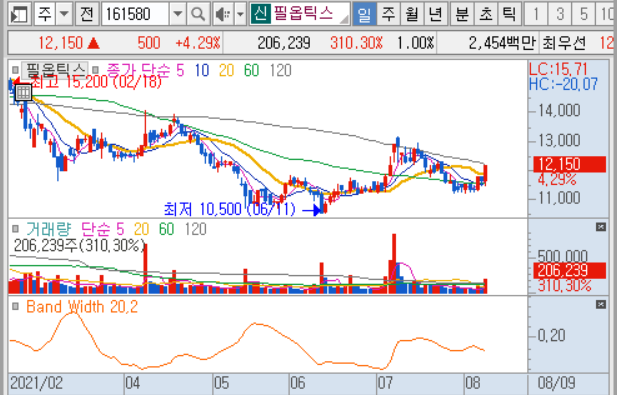Click the HC:-20,07 label
Viewport: 617px width, 395px height.
(x=563, y=84)
